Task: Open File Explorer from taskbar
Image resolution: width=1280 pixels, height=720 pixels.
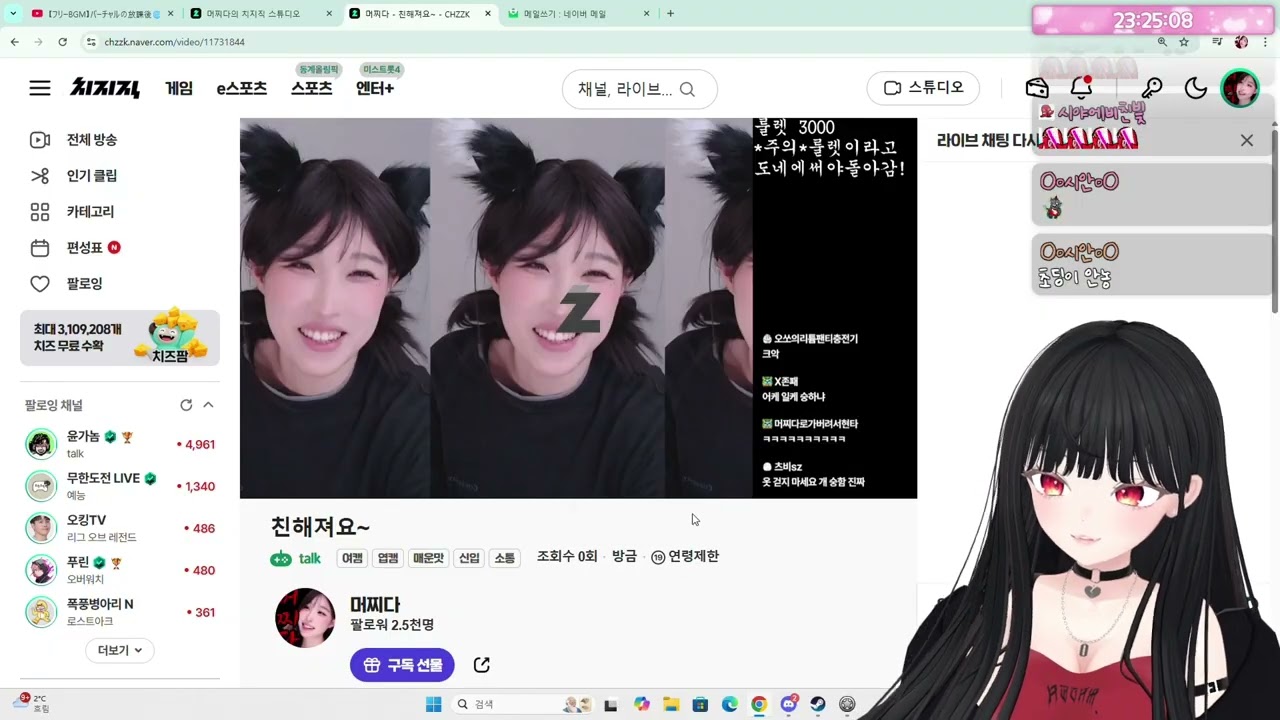Action: click(x=671, y=704)
